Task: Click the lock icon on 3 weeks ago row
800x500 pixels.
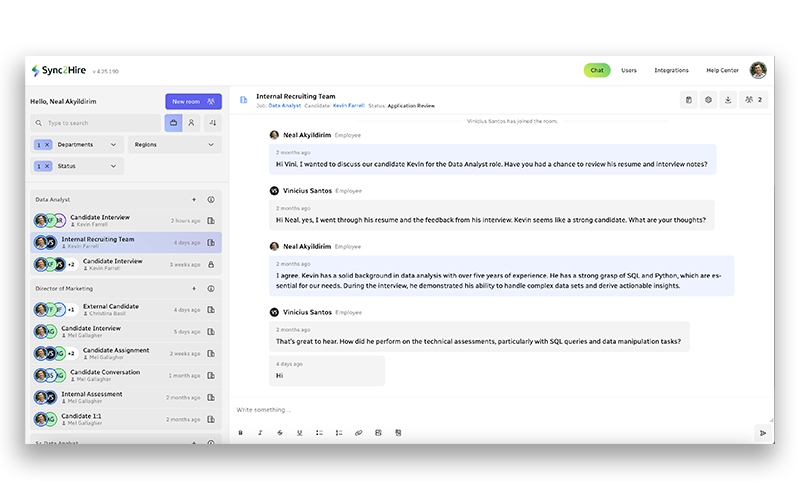Action: tap(211, 265)
